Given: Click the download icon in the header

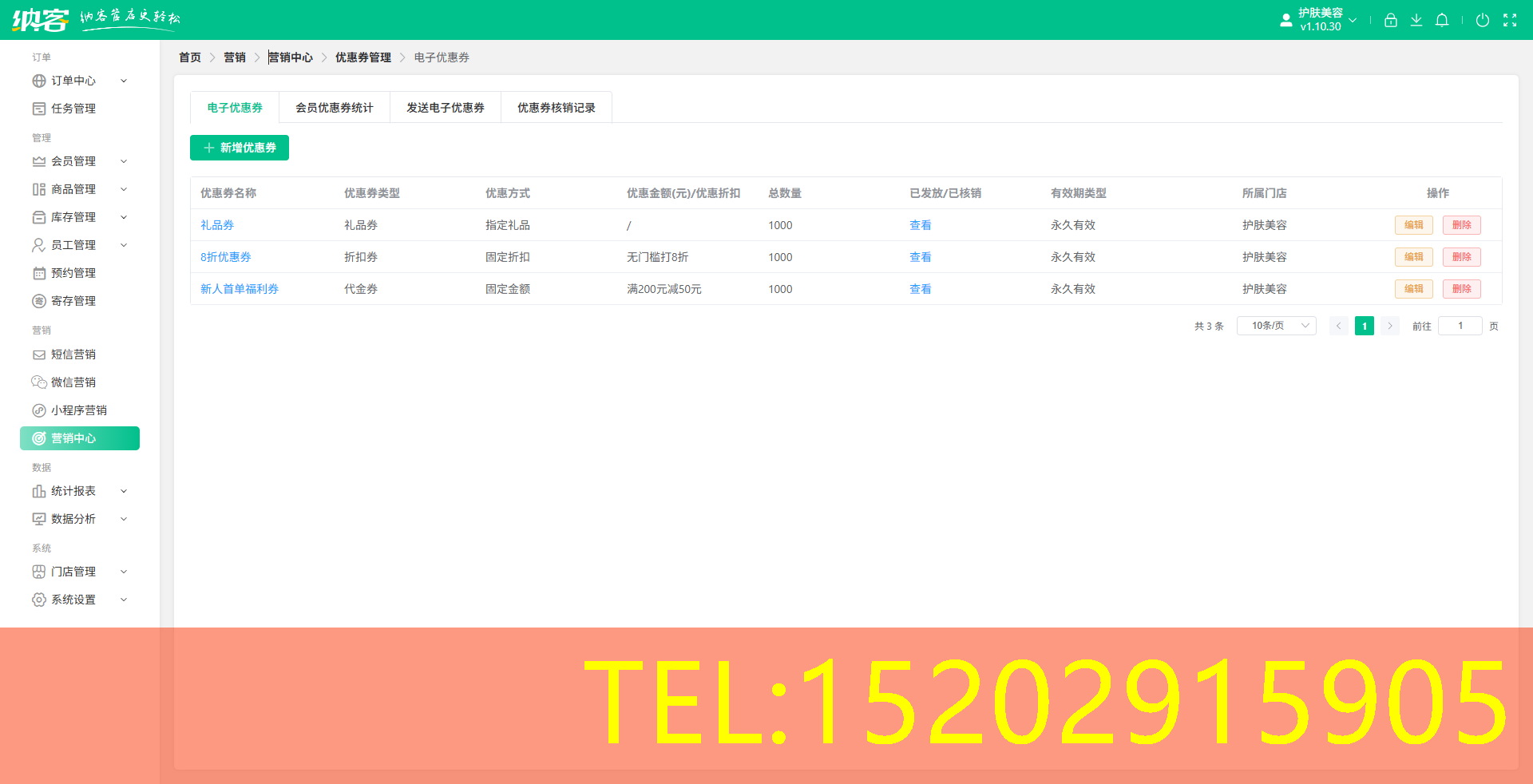Looking at the screenshot, I should [1416, 20].
